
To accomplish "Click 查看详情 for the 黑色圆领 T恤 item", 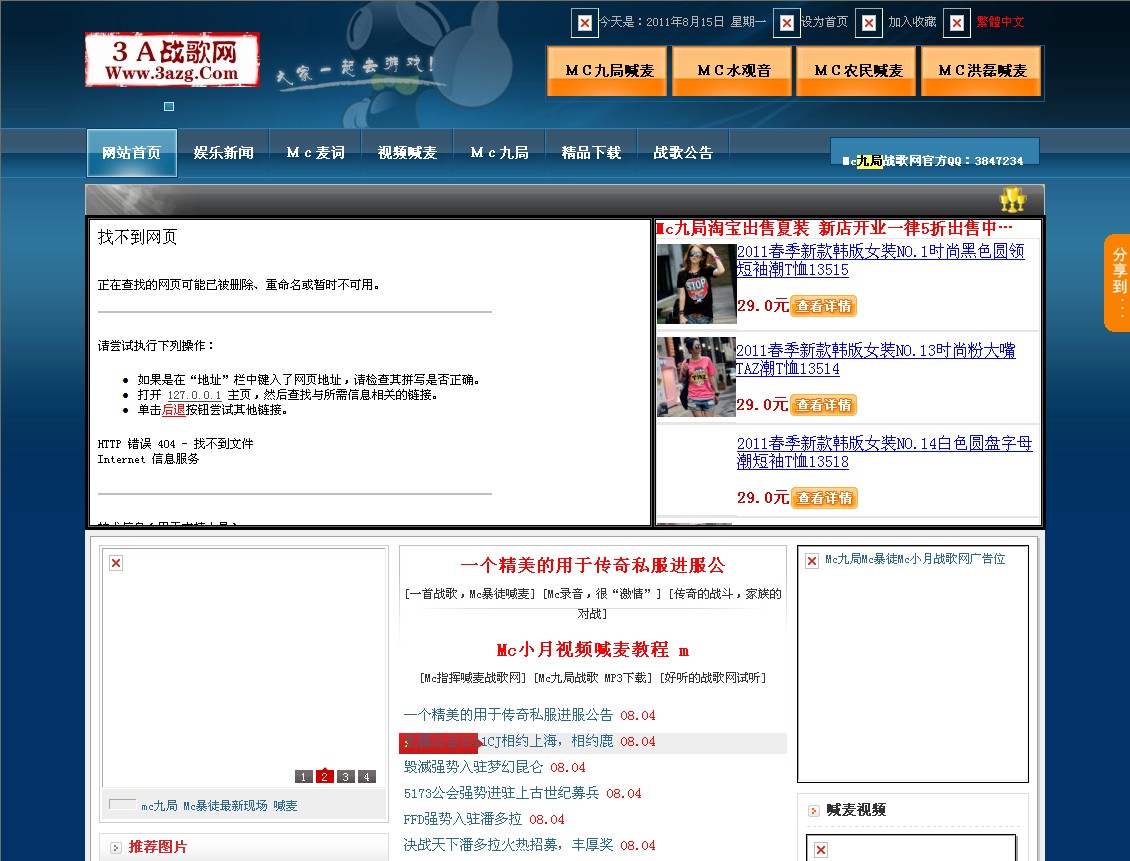I will [x=824, y=306].
